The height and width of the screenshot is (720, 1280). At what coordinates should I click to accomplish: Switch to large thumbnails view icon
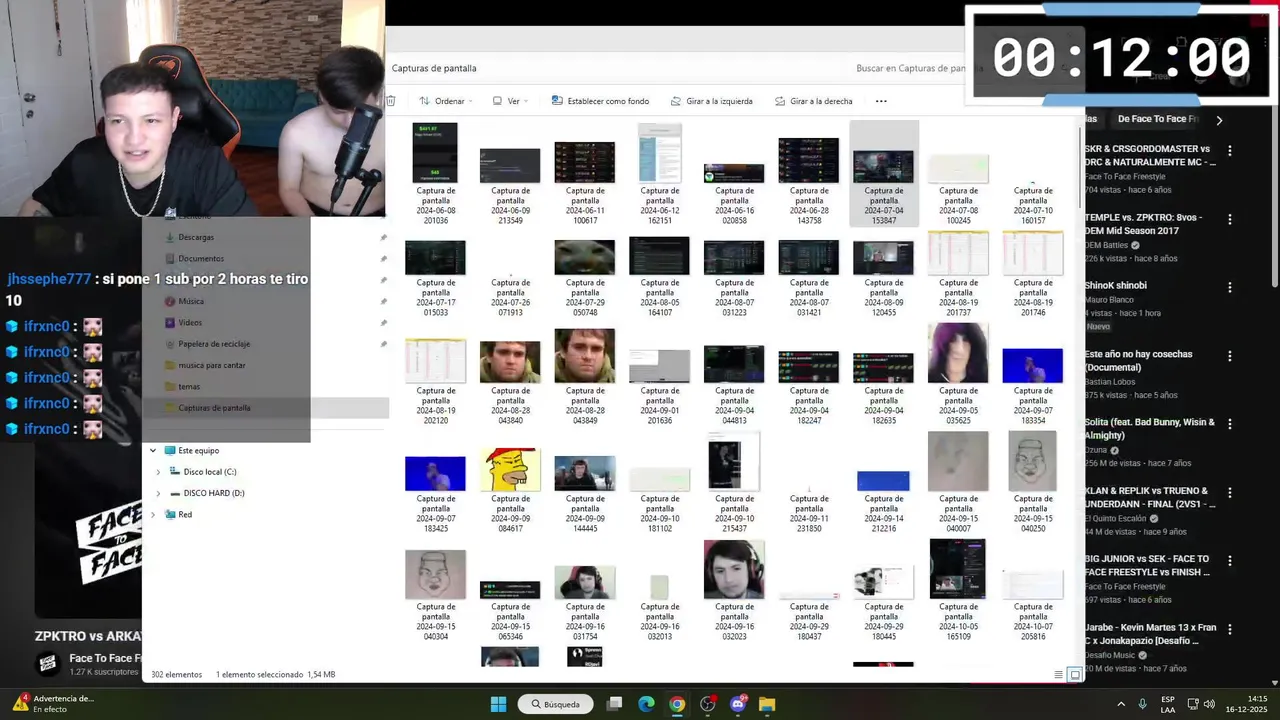coord(1075,675)
